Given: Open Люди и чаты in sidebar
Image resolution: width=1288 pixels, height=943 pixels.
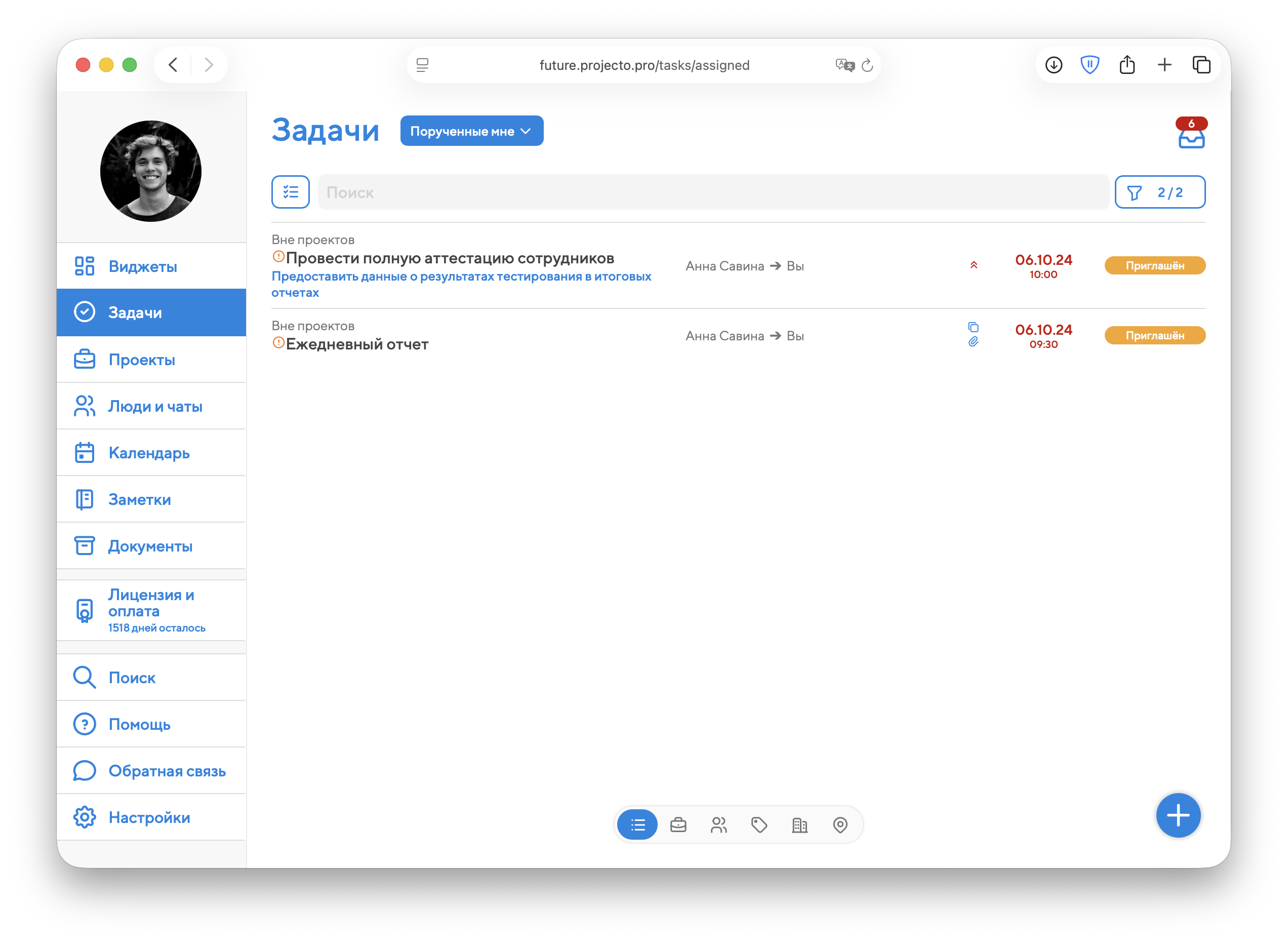Looking at the screenshot, I should (x=154, y=407).
